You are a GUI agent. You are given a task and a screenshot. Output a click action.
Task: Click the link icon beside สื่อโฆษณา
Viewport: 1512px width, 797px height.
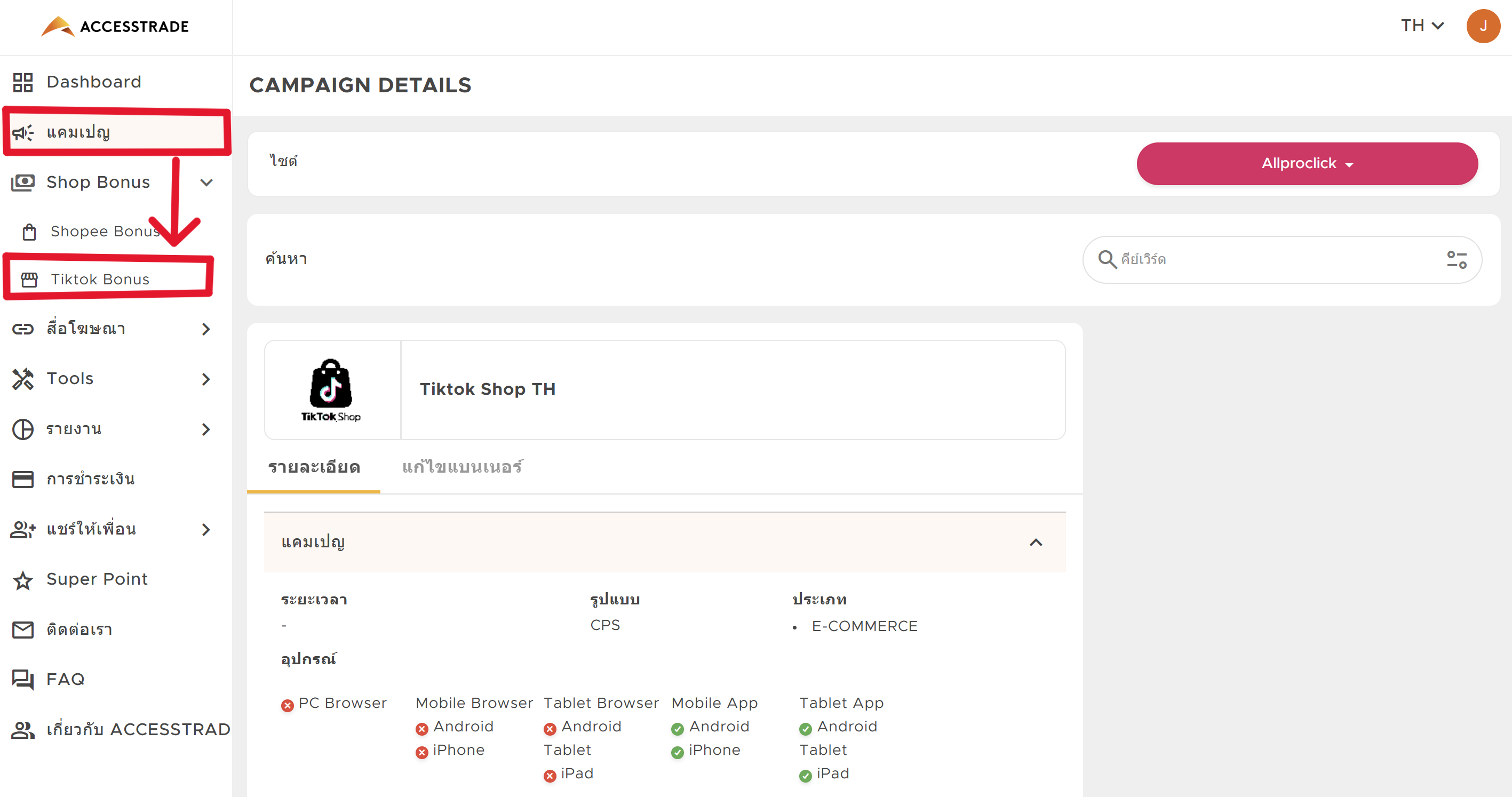pyautogui.click(x=23, y=329)
